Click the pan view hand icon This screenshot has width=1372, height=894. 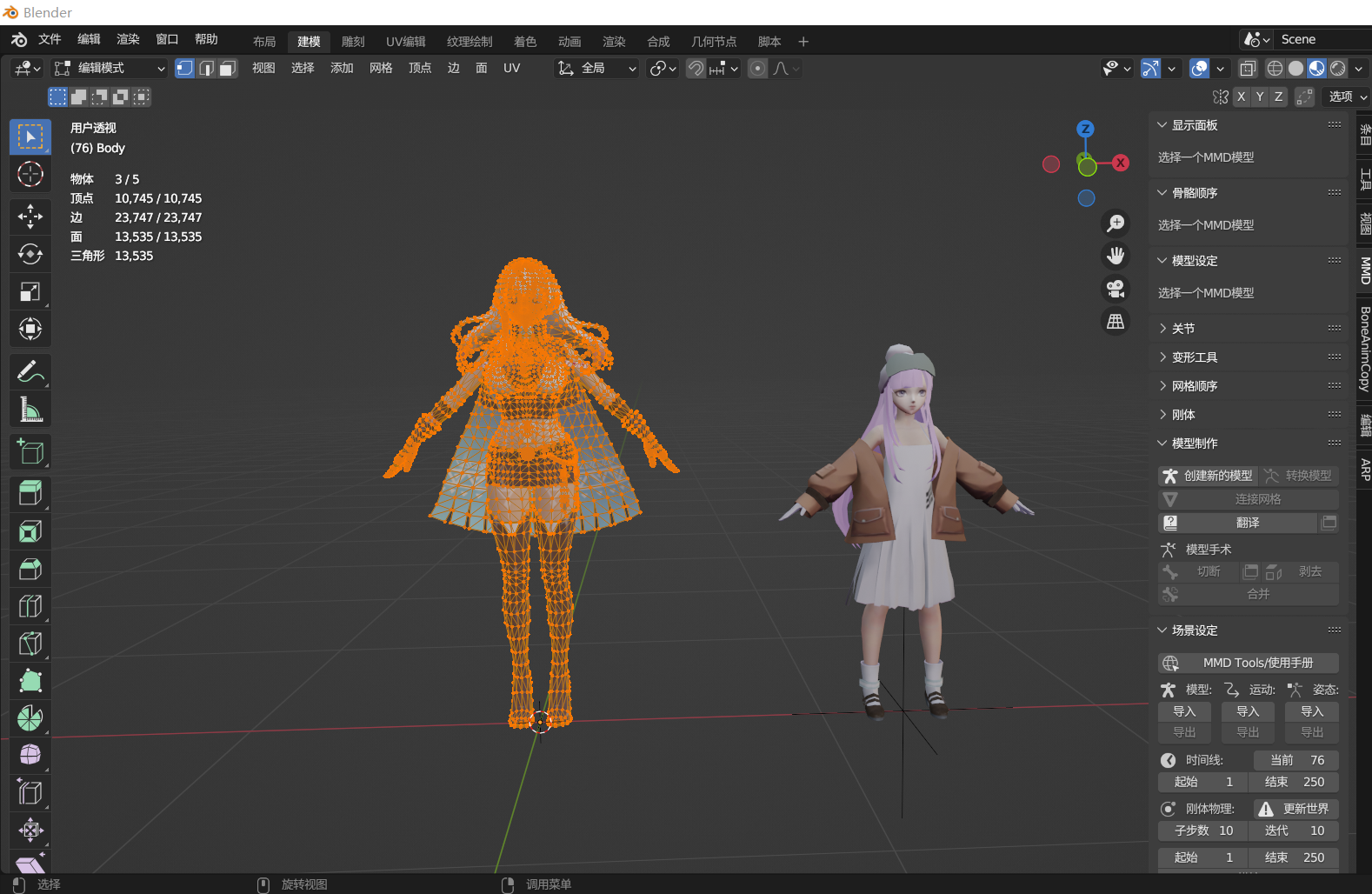pos(1116,256)
